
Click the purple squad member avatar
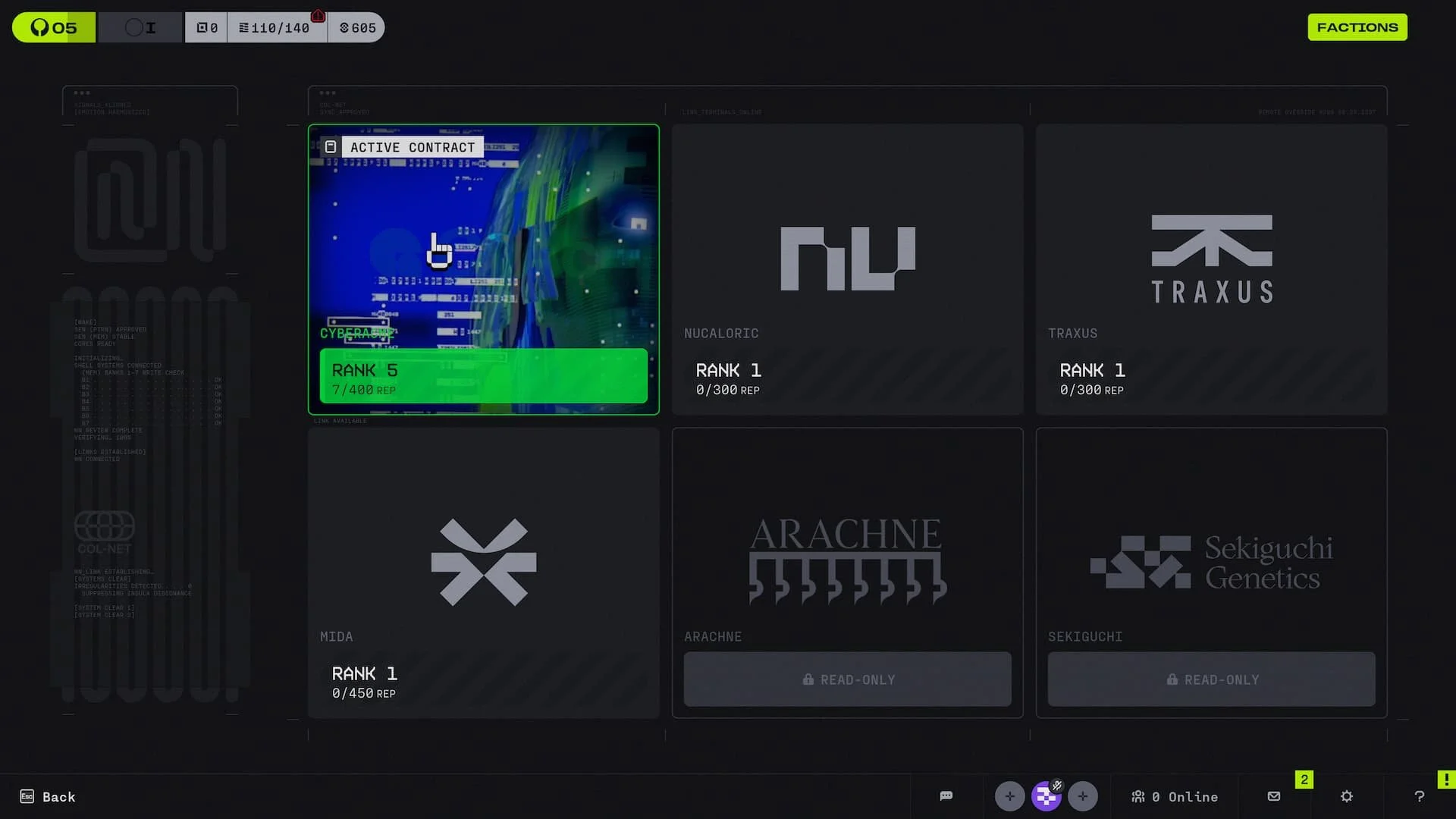[x=1046, y=796]
